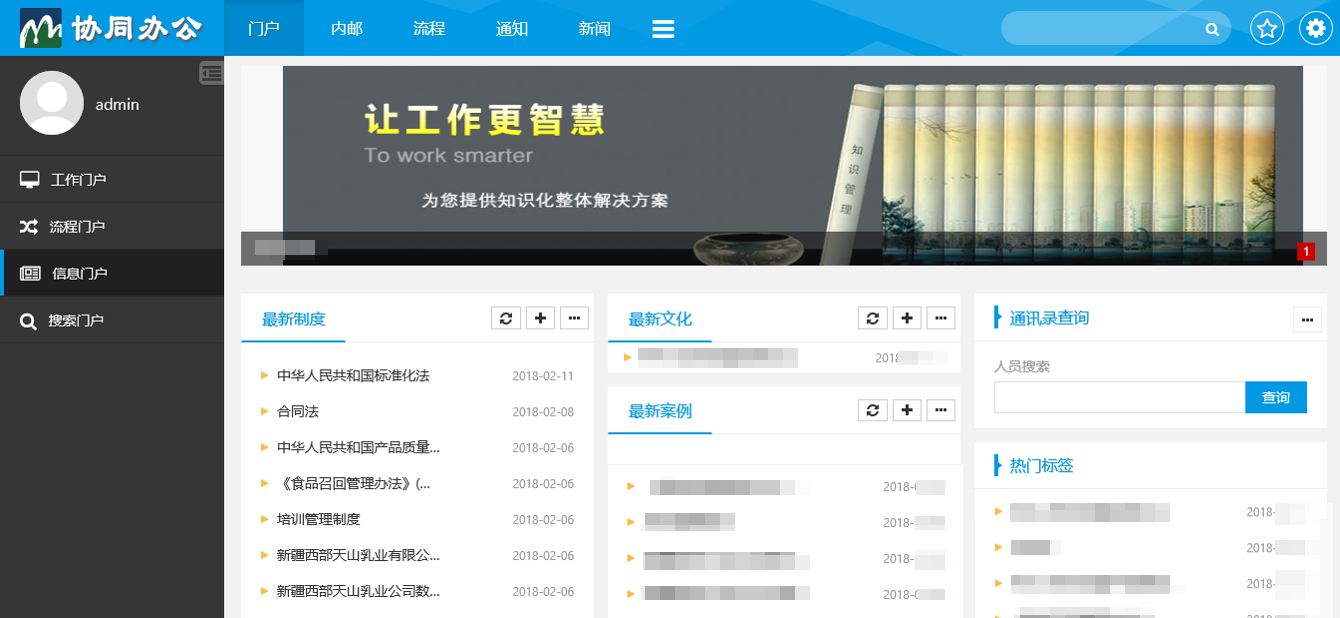The image size is (1340, 618).
Task: Open more options for 最新制度 panel
Action: tap(574, 318)
